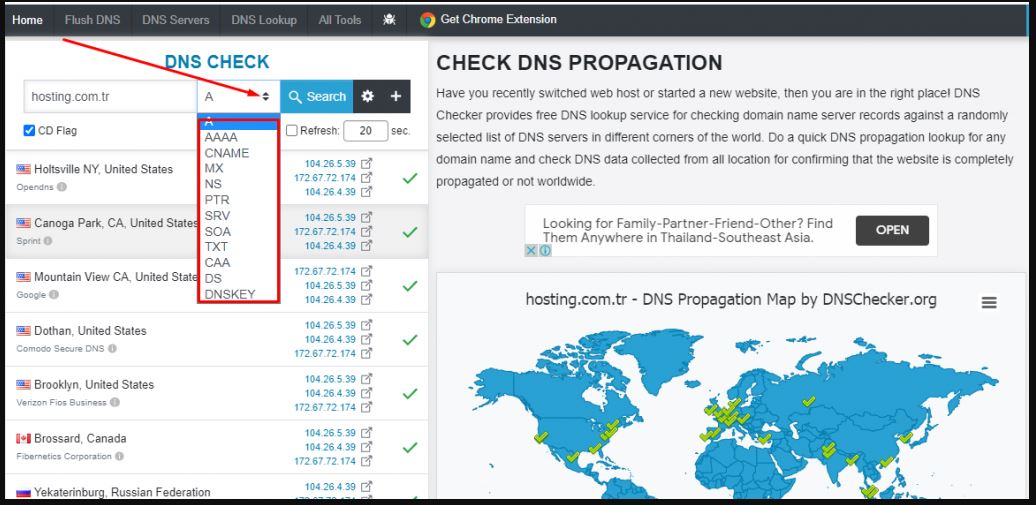Close the ad using the X icon
Screen dimensions: 1036x505
tap(532, 250)
